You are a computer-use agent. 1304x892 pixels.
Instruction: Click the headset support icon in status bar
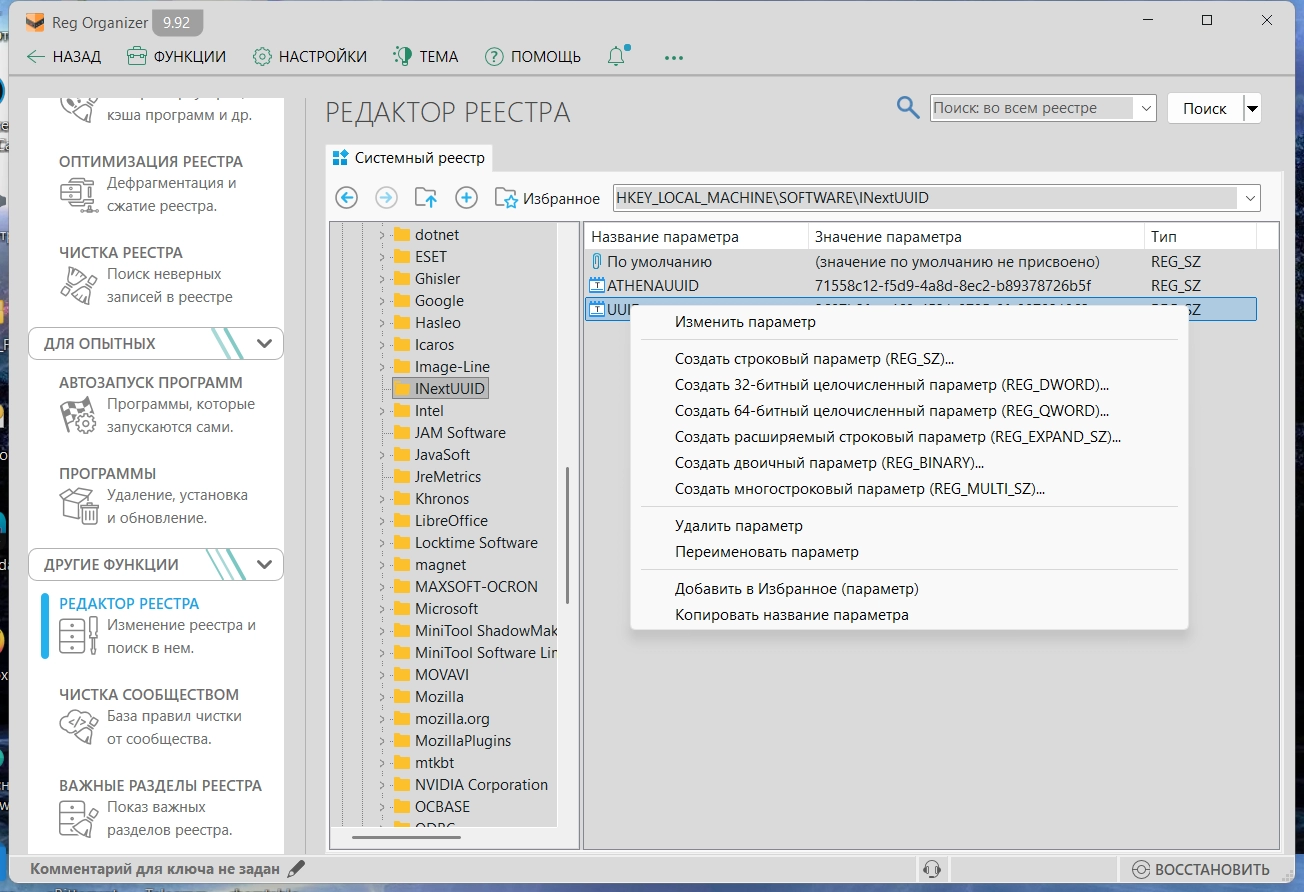pyautogui.click(x=932, y=869)
